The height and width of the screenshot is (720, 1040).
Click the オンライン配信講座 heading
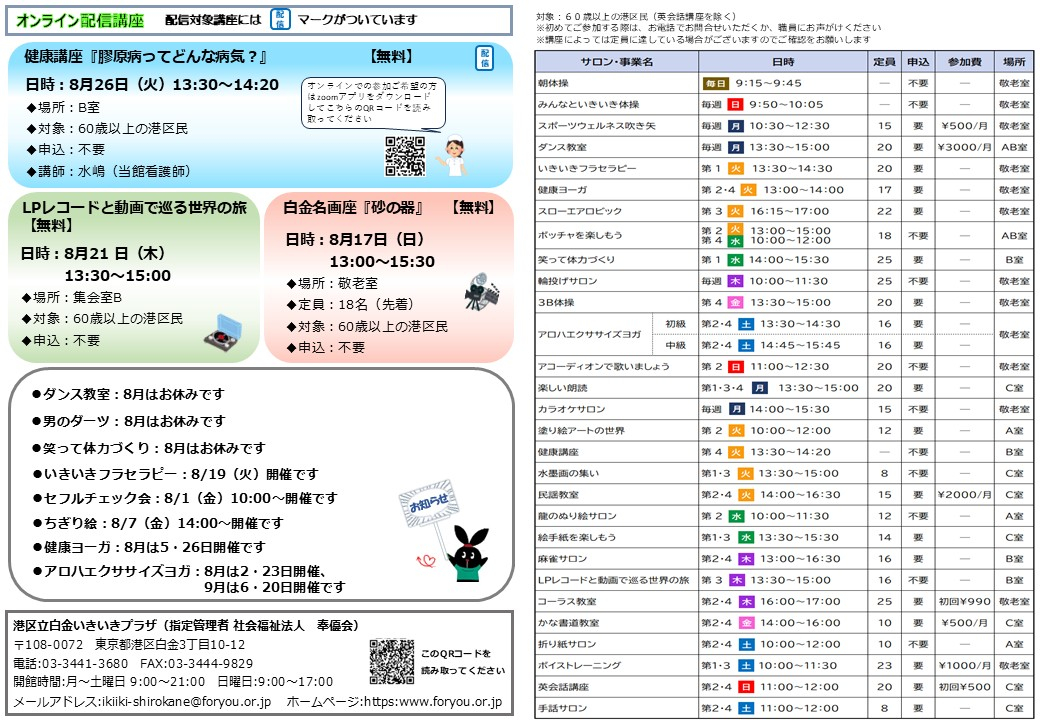(x=80, y=21)
